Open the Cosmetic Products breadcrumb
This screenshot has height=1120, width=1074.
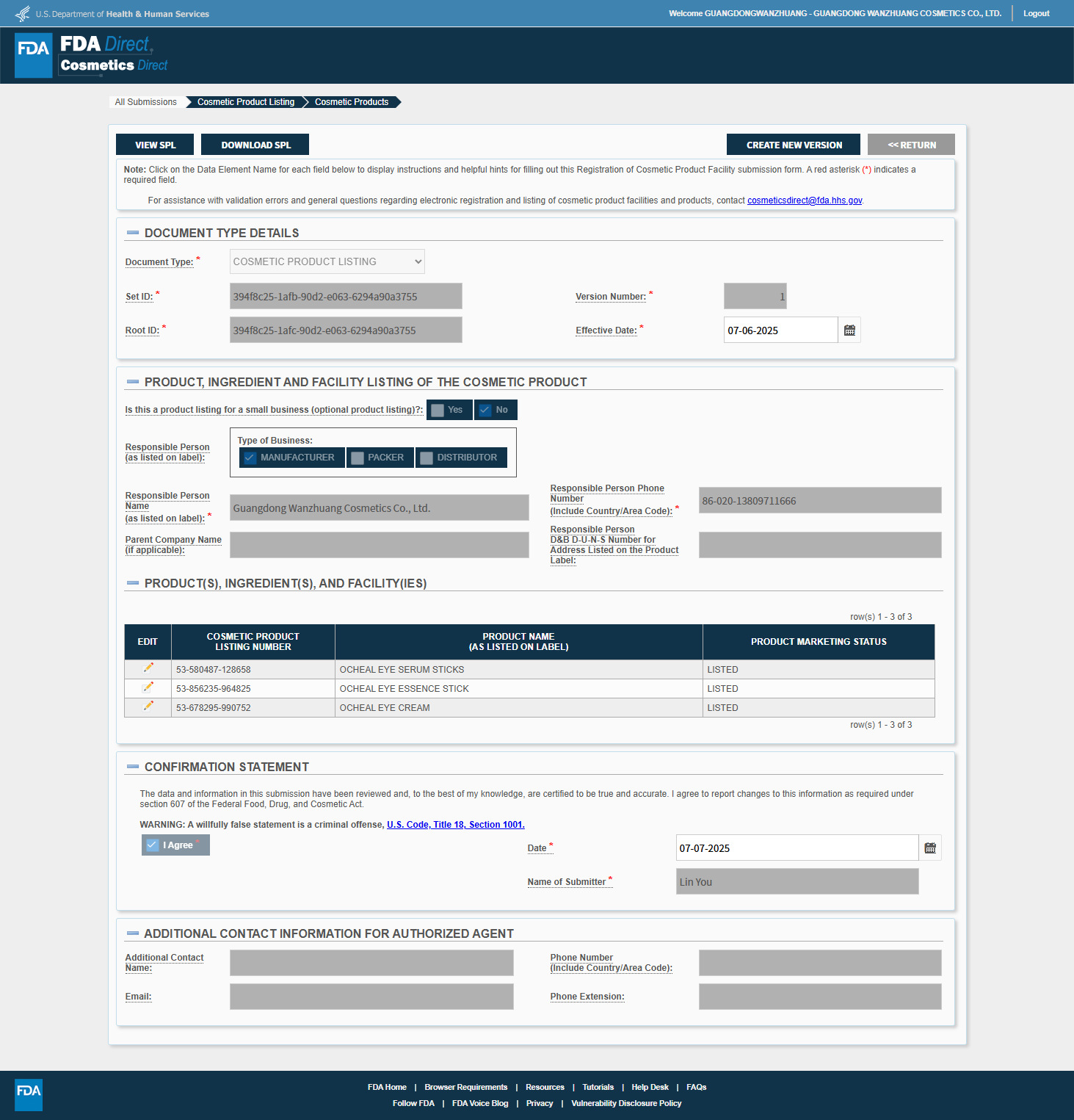click(x=352, y=102)
